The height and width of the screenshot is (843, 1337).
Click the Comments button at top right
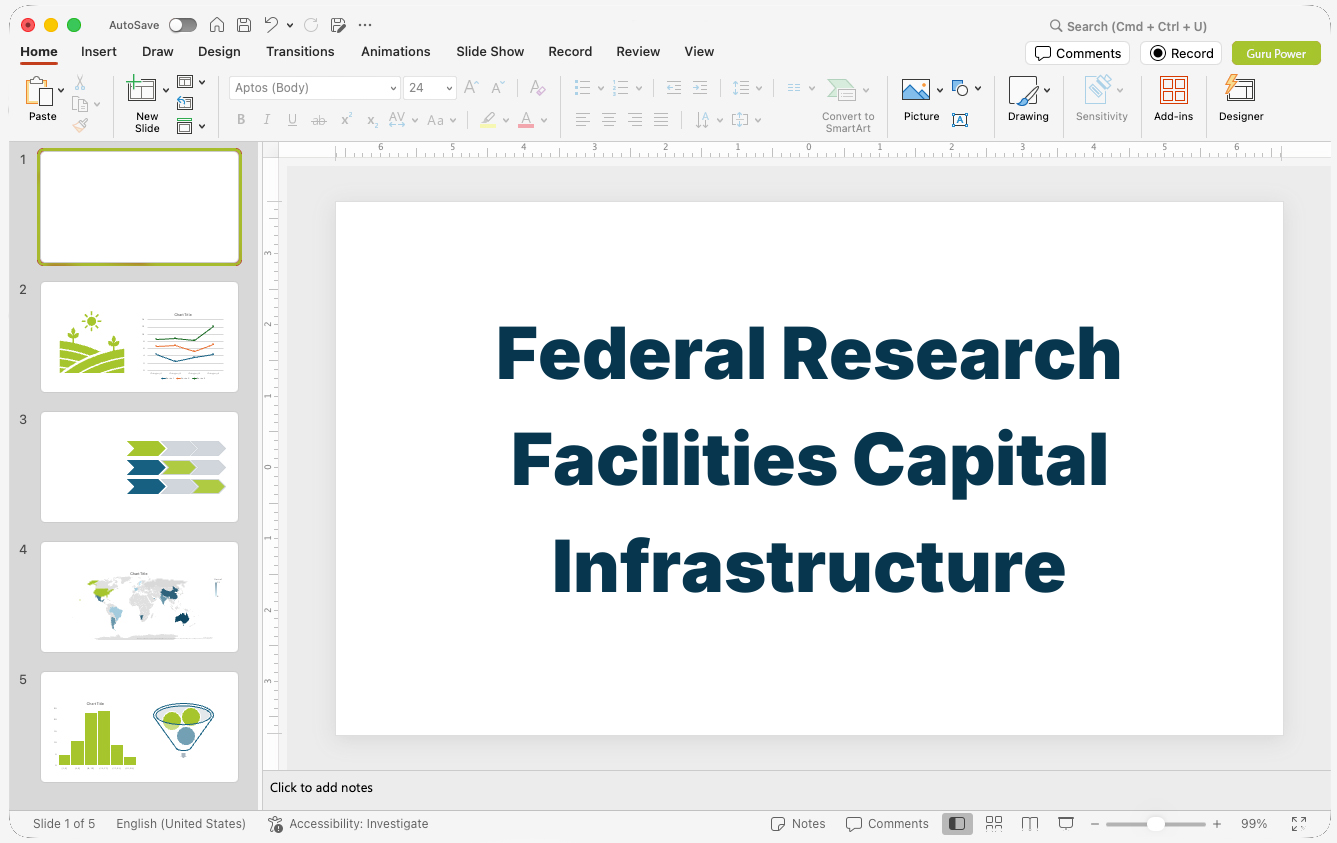(x=1077, y=53)
